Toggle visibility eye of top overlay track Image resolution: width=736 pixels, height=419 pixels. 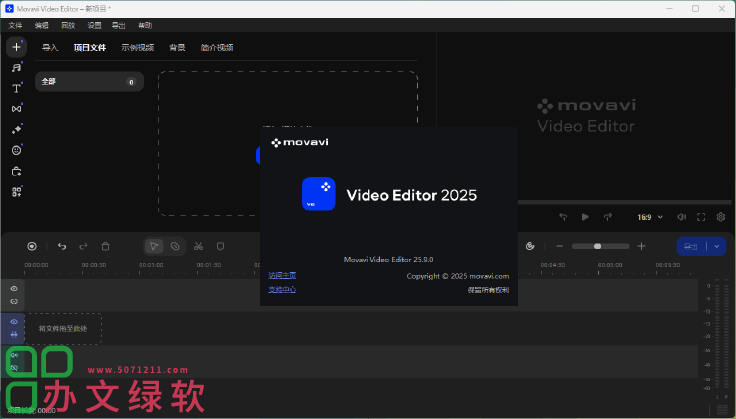coord(14,289)
